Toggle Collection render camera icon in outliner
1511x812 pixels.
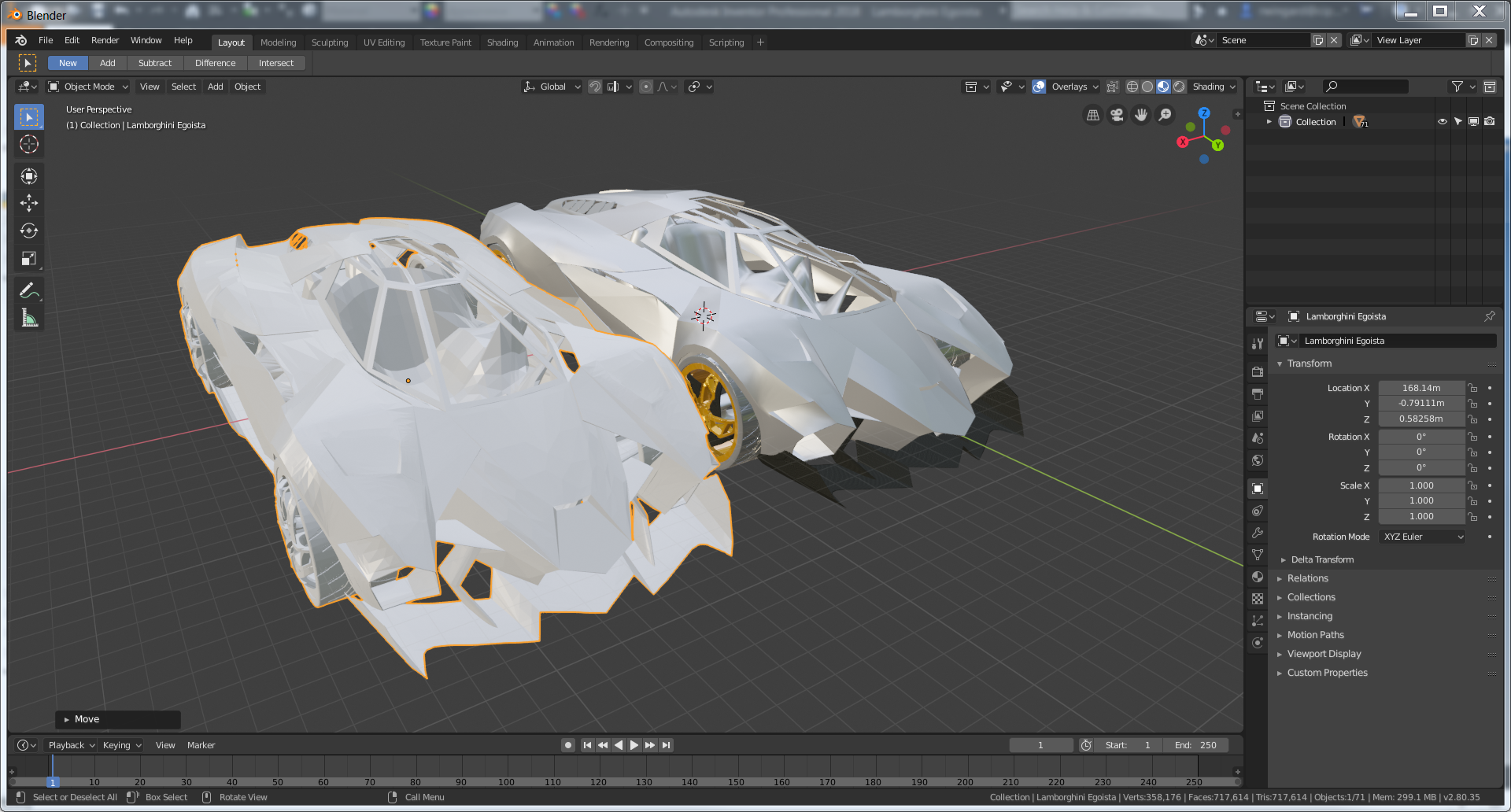[x=1490, y=122]
